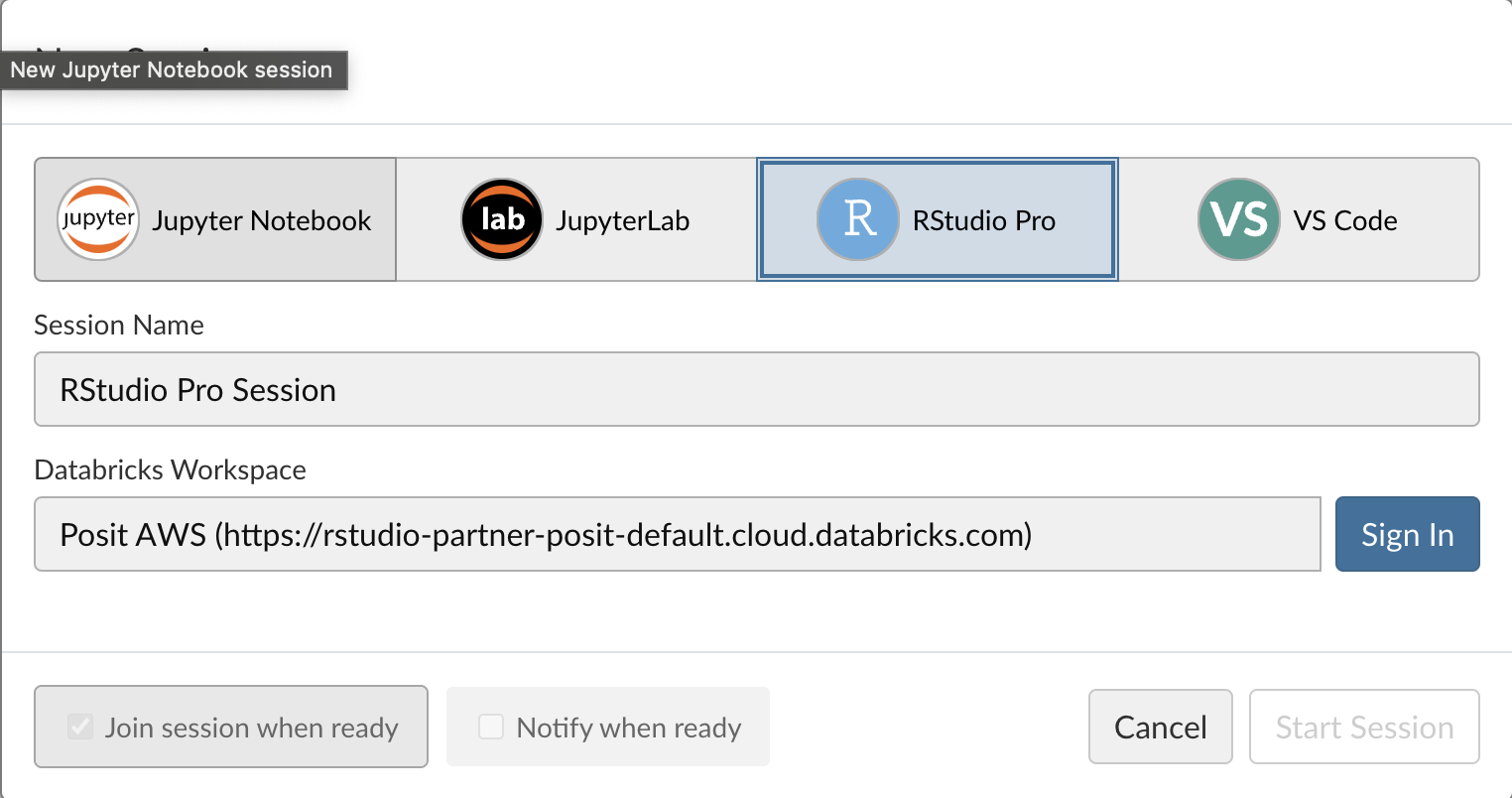
Task: Click the "Notify when ready" label text
Action: (x=628, y=728)
